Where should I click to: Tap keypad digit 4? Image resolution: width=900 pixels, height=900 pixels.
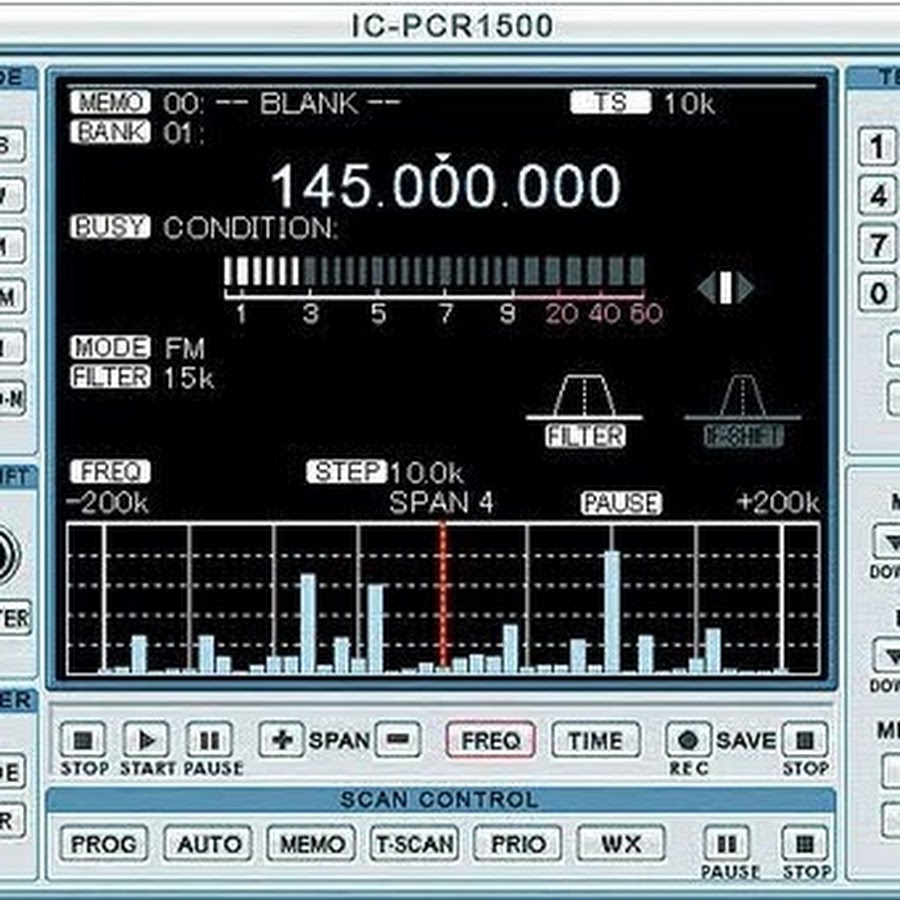tap(878, 196)
